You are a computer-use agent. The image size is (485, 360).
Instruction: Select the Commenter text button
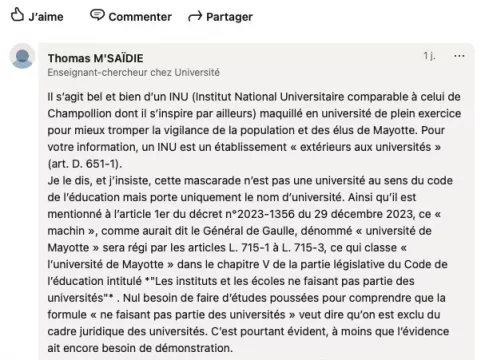point(140,17)
